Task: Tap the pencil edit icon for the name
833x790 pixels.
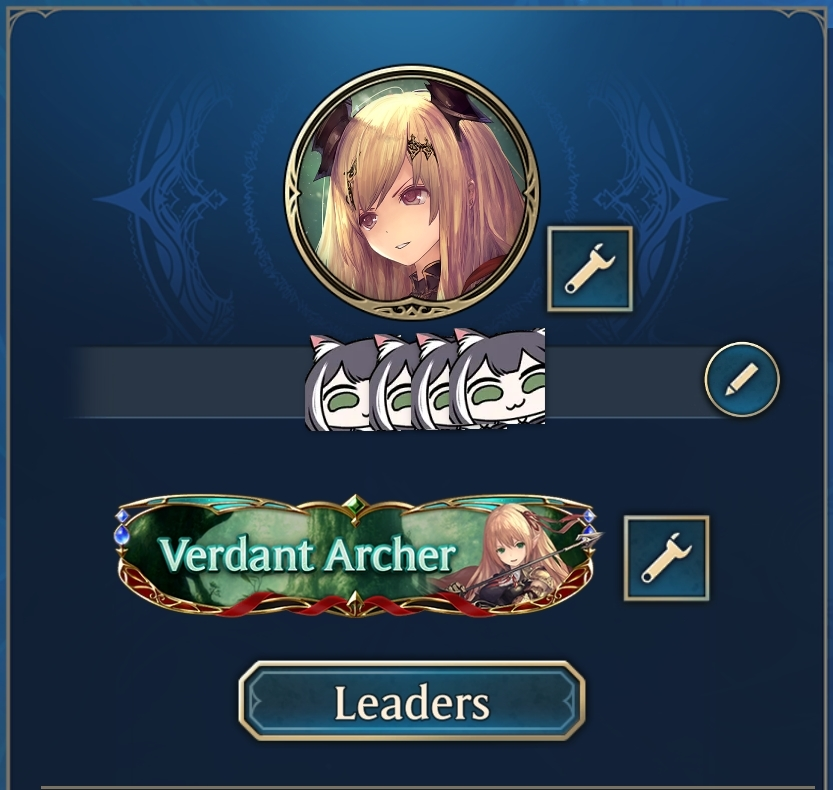Action: coord(742,379)
